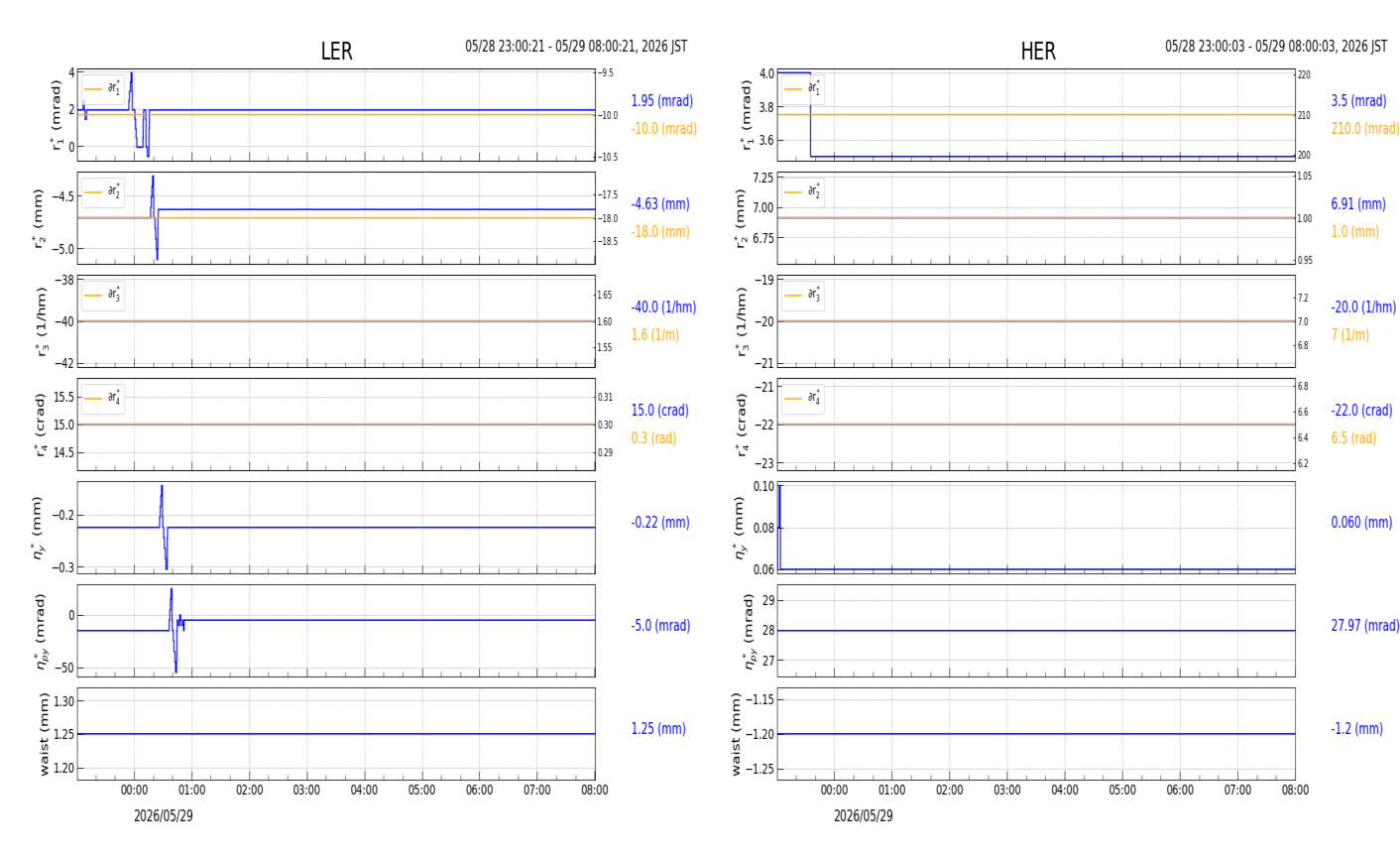Click the HER value 6.91 (mm)
The height and width of the screenshot is (857, 1400).
[x=1358, y=204]
